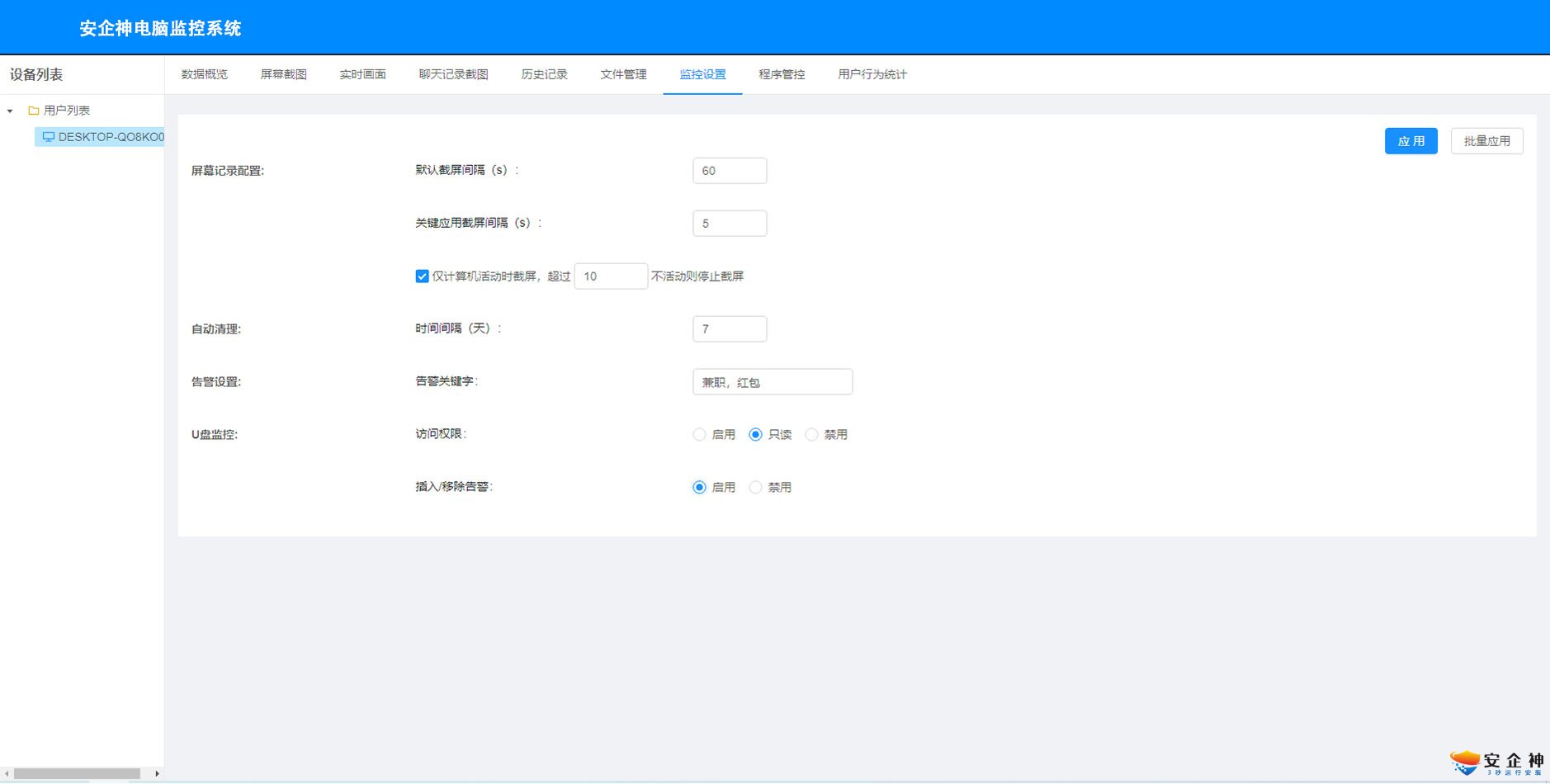
Task: Select the 监控设置 tab
Action: coord(703,74)
